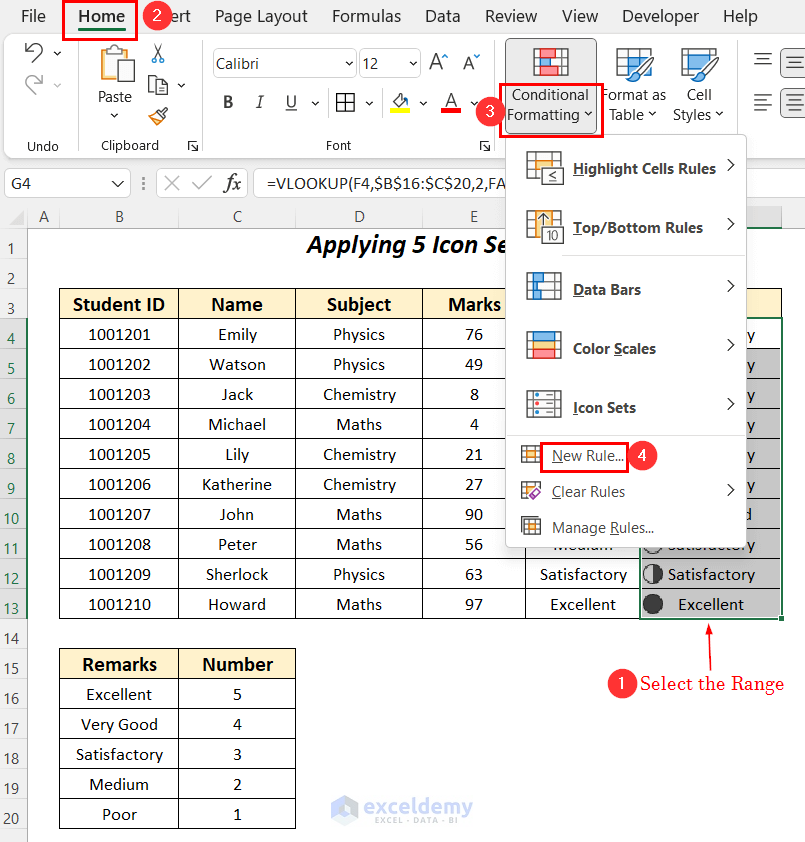
Task: Click the top align lines icon
Action: click(x=763, y=59)
